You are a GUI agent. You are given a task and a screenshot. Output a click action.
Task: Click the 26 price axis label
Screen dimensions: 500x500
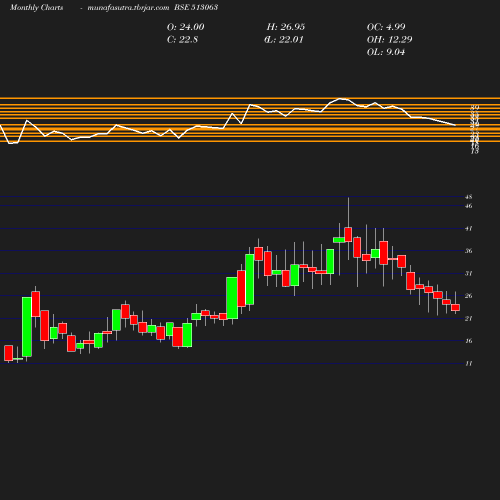(x=469, y=296)
